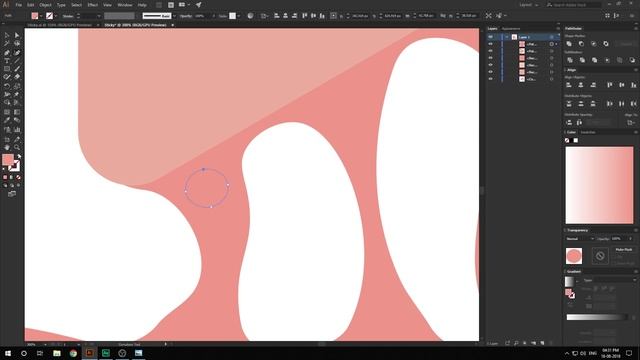640x360 pixels.
Task: Open File Explorer from Windows taskbar
Action: pyautogui.click(x=57, y=353)
